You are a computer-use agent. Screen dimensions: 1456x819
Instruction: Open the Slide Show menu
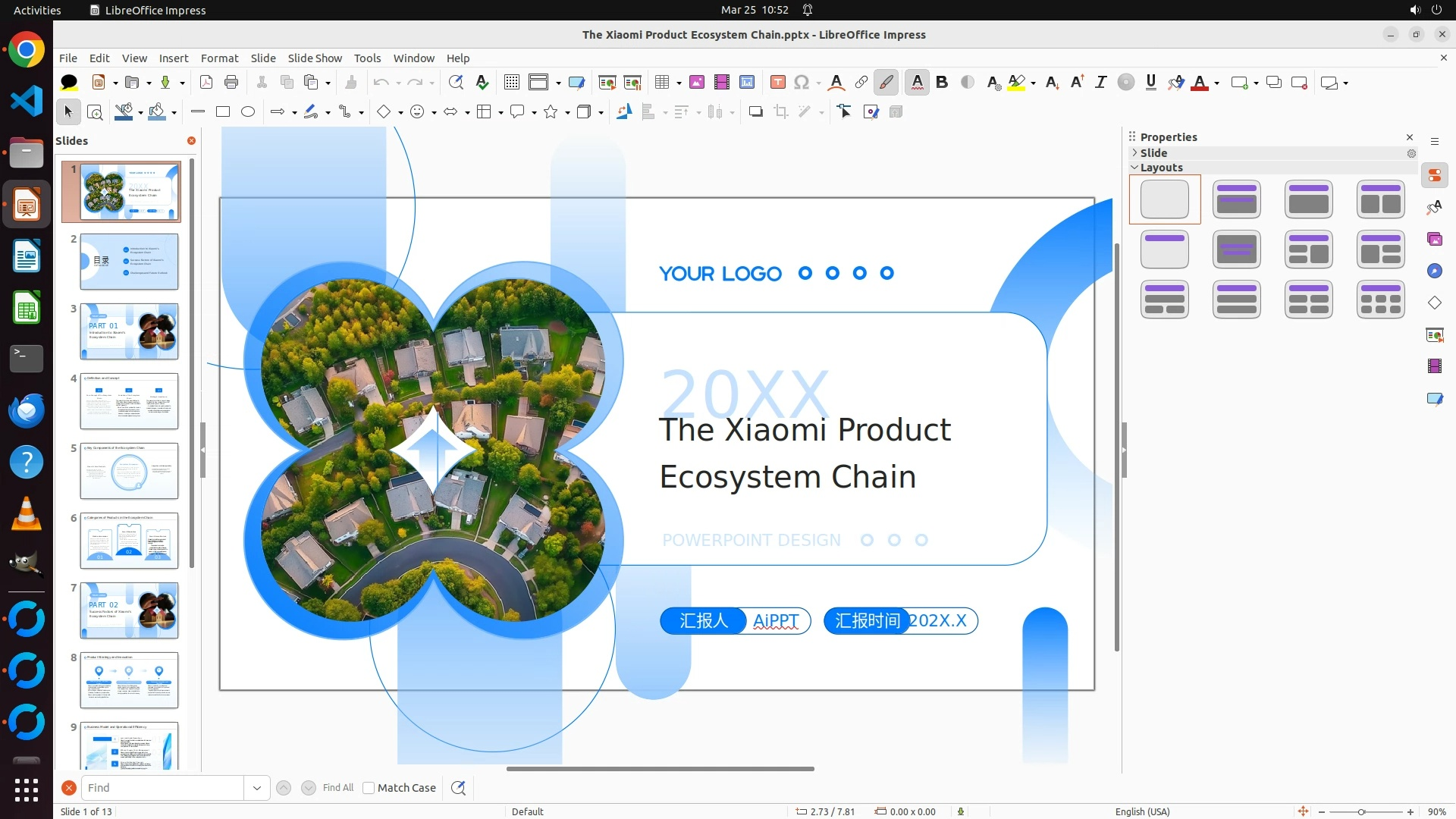pos(315,58)
